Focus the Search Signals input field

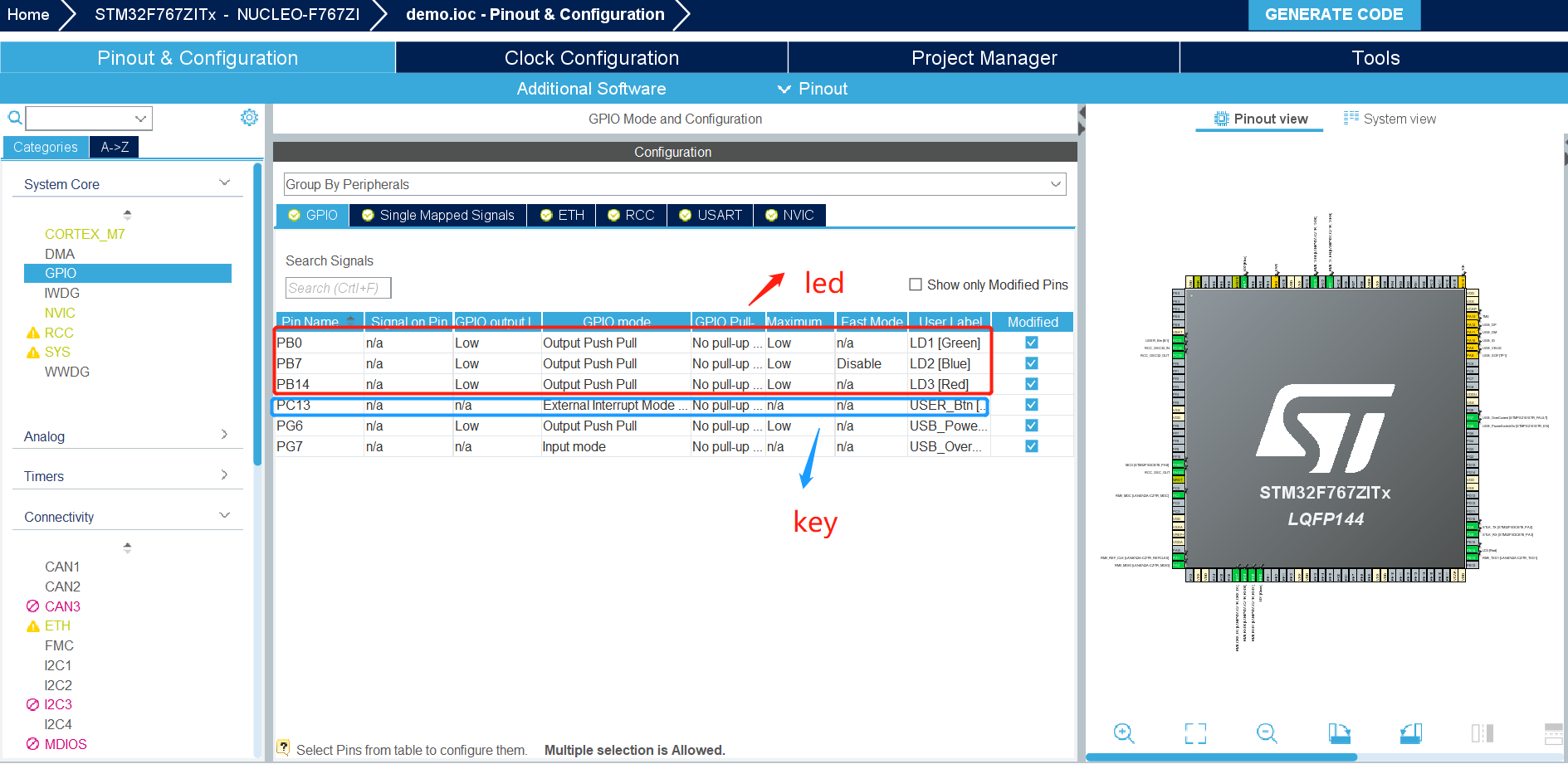(x=338, y=288)
